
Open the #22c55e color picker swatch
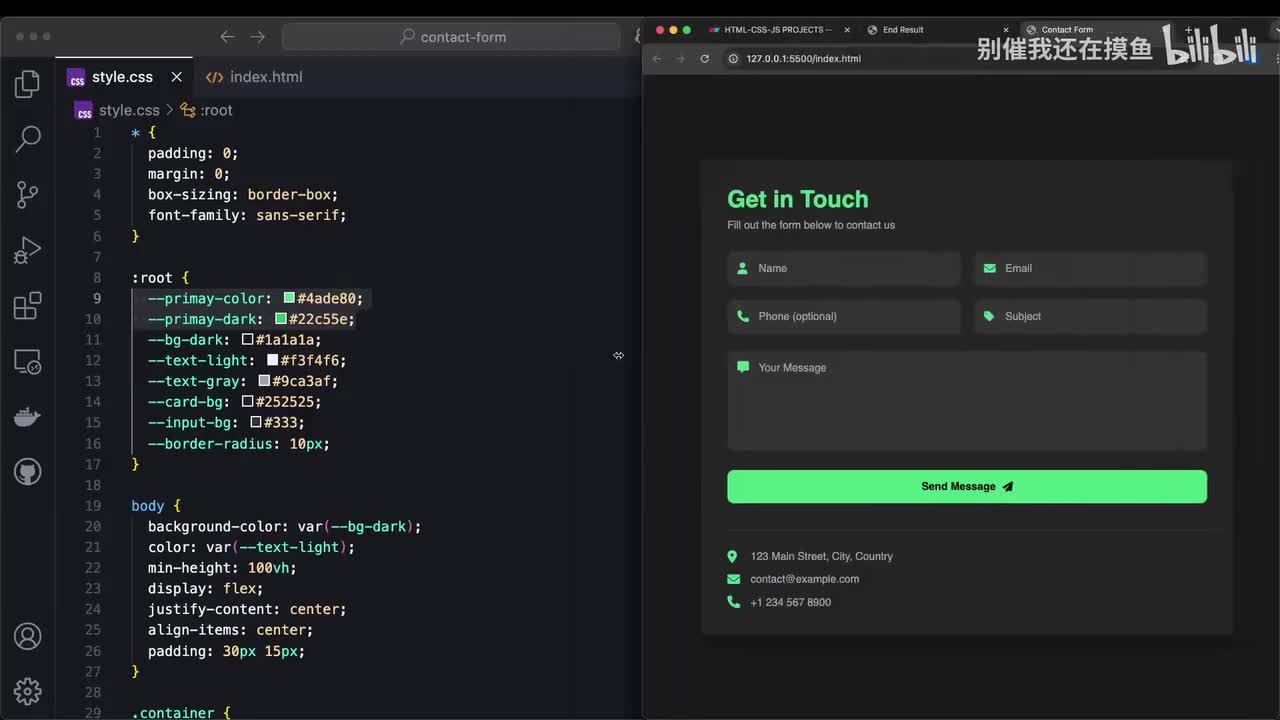tap(281, 319)
